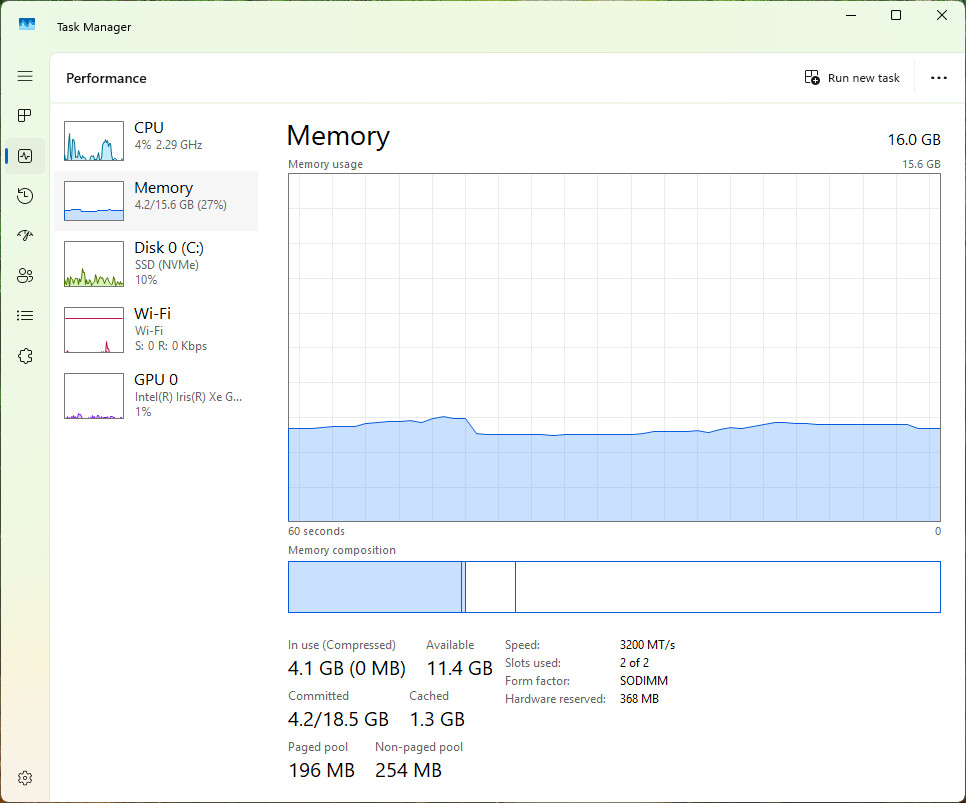
Task: Select the CPU performance entry
Action: click(x=156, y=141)
